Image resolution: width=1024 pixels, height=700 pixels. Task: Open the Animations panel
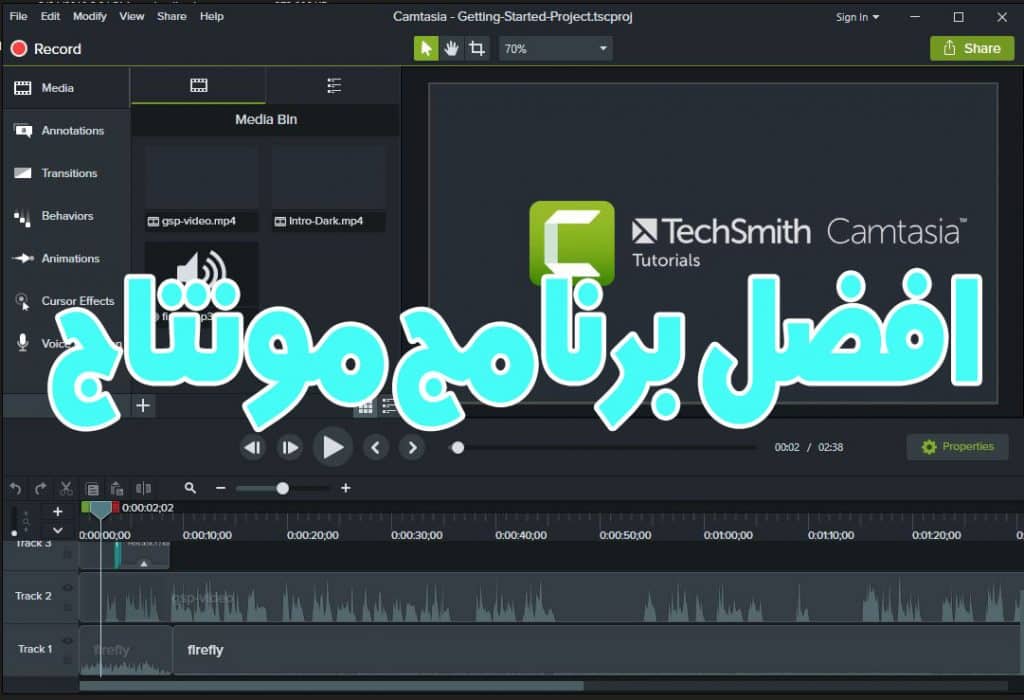pos(65,259)
